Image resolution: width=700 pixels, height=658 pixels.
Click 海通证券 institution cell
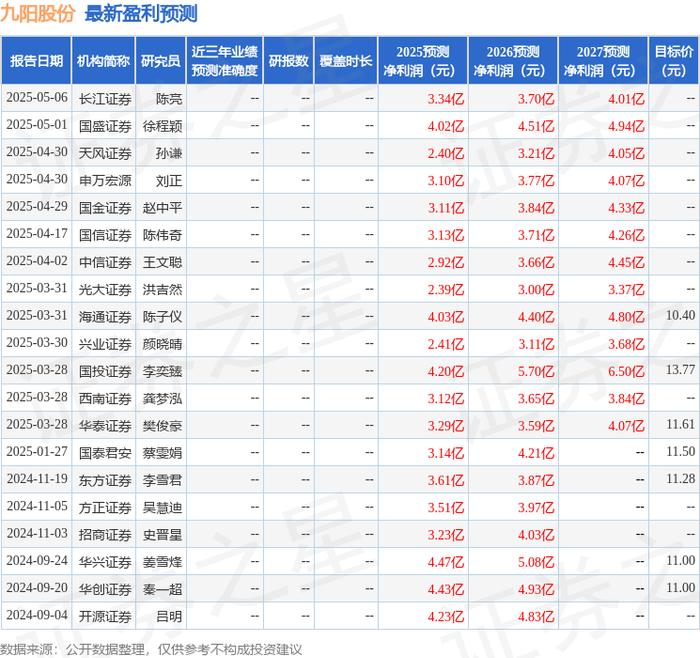pos(105,317)
